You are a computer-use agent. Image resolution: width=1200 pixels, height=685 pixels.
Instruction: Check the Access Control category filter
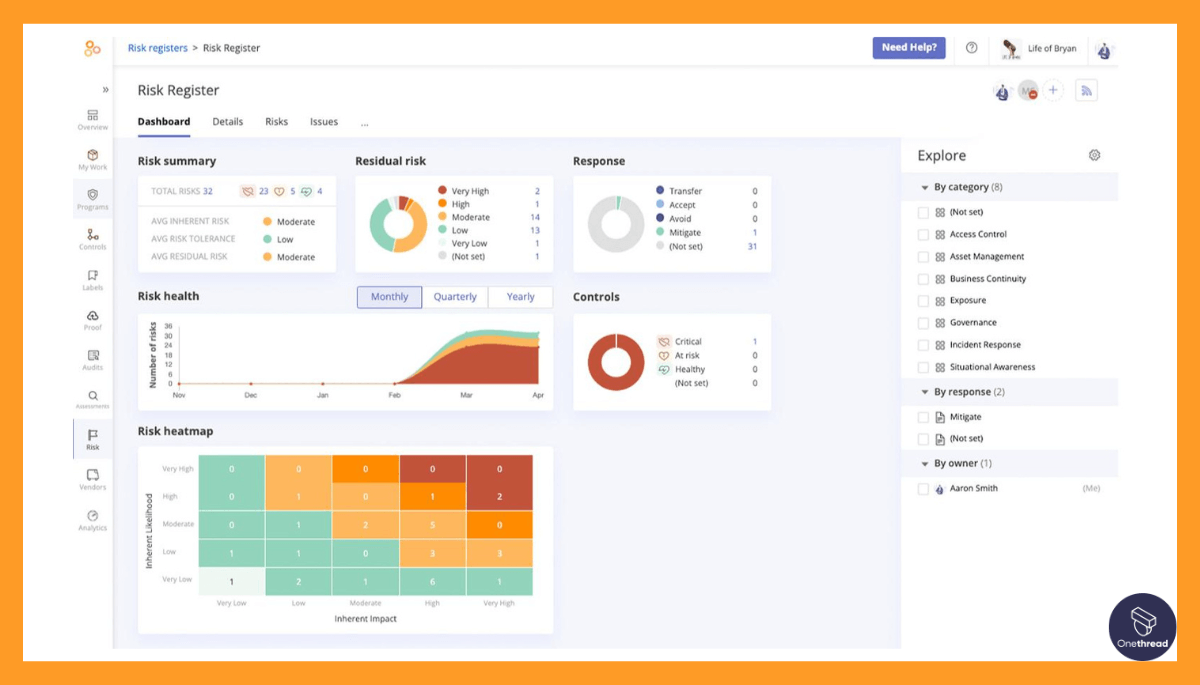(x=923, y=234)
